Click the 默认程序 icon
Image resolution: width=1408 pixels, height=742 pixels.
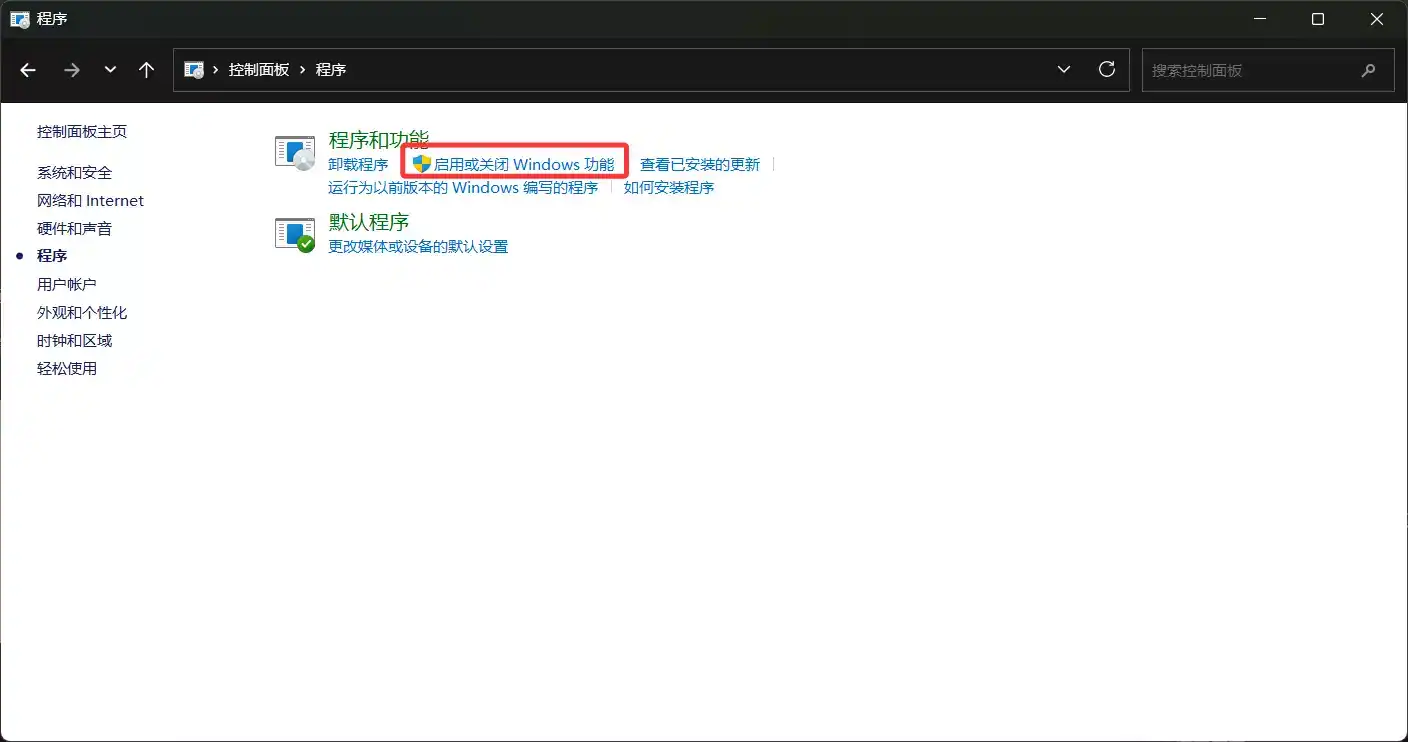(295, 235)
